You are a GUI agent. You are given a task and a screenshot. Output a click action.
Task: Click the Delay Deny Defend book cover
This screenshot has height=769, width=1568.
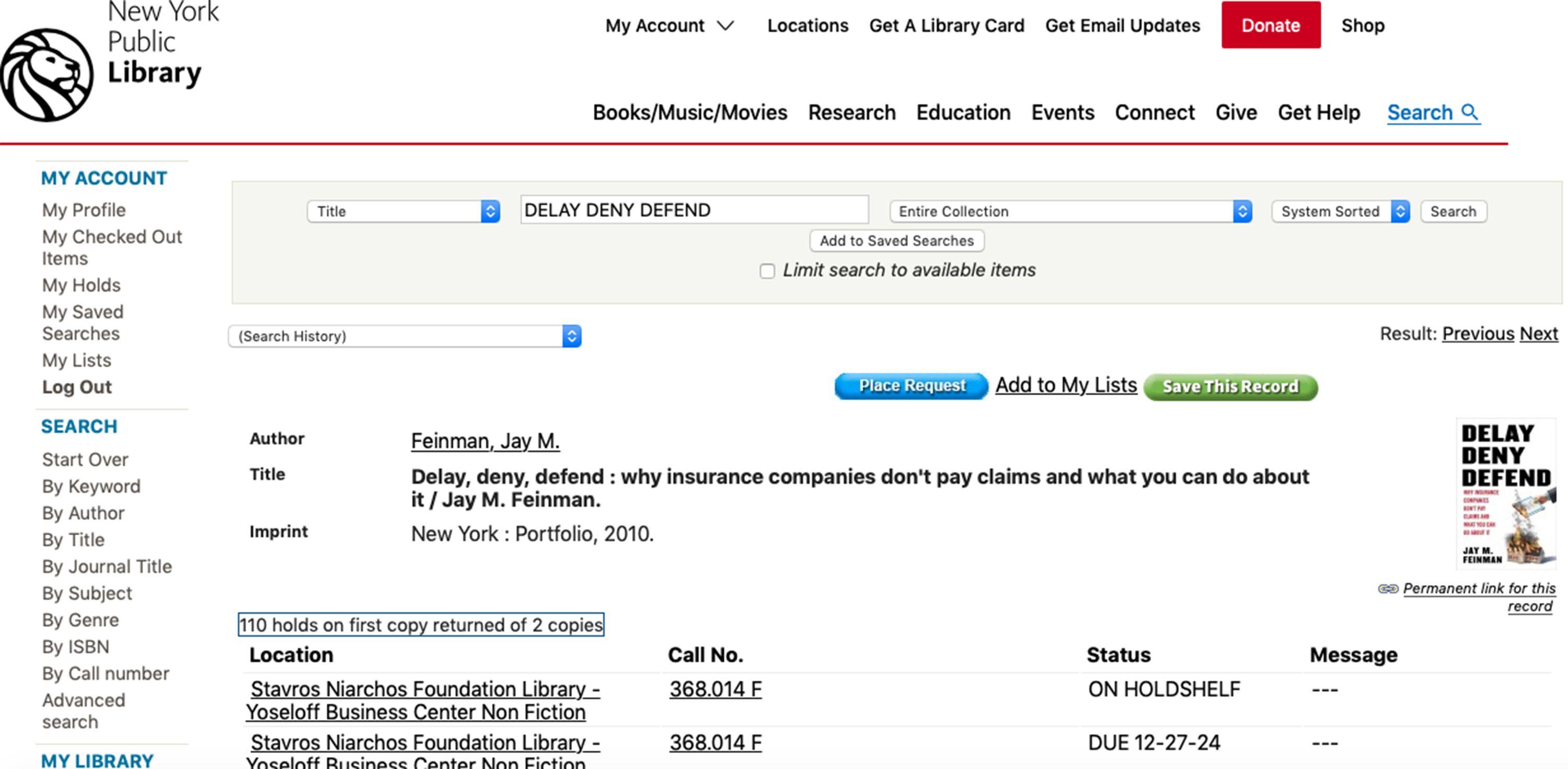point(1506,494)
